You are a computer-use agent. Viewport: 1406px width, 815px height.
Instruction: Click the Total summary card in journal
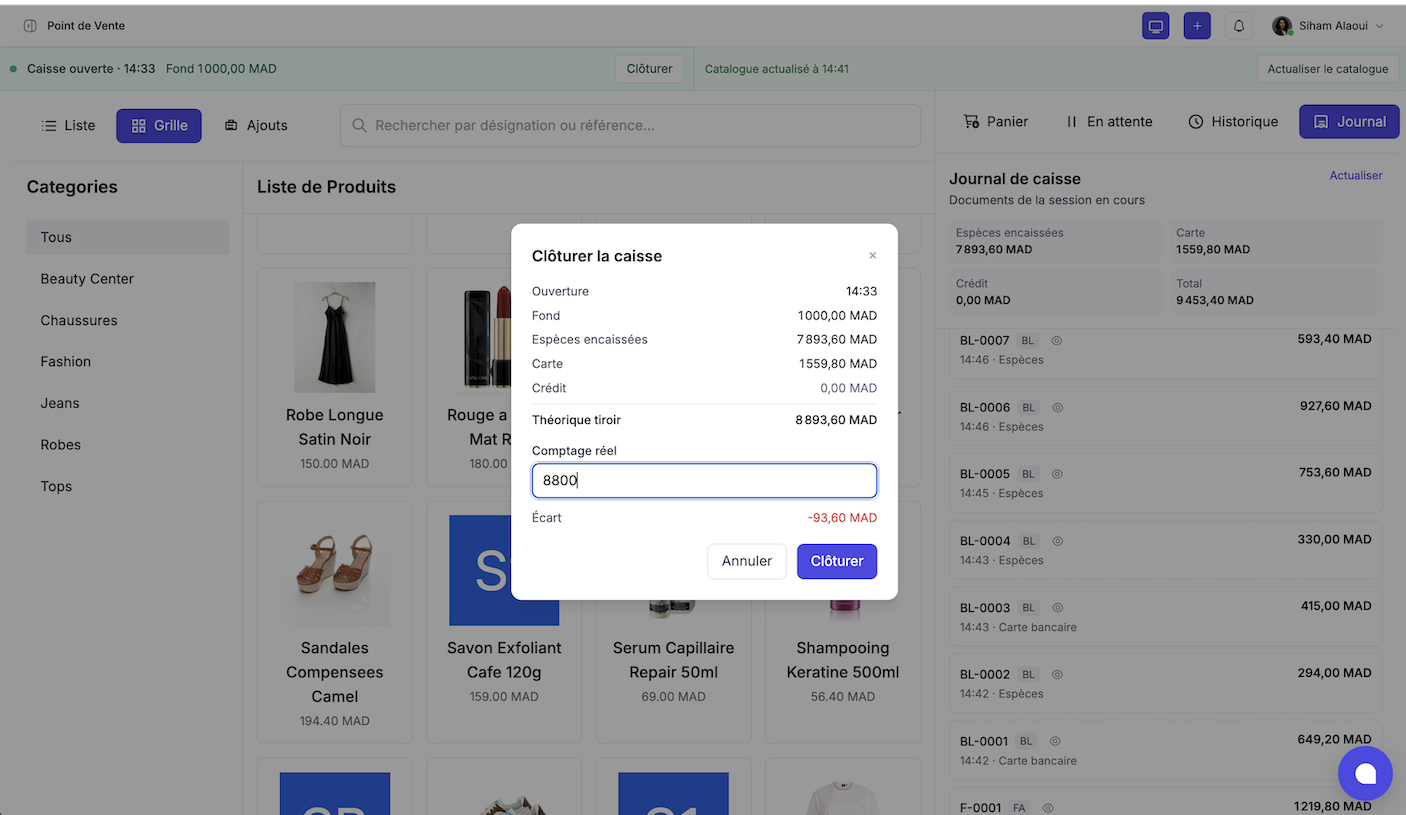(1275, 292)
